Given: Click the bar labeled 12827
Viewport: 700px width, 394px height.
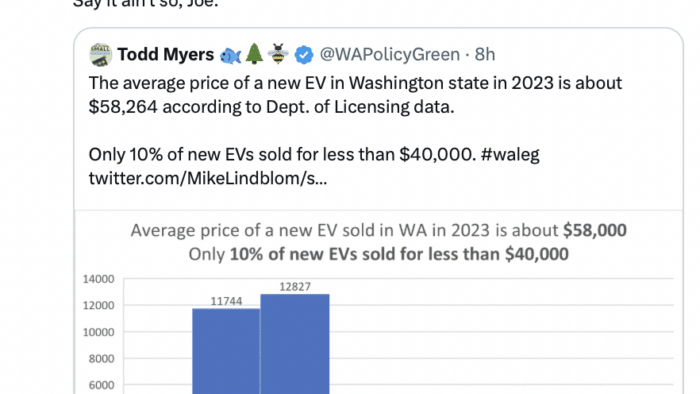Looking at the screenshot, I should (295, 344).
